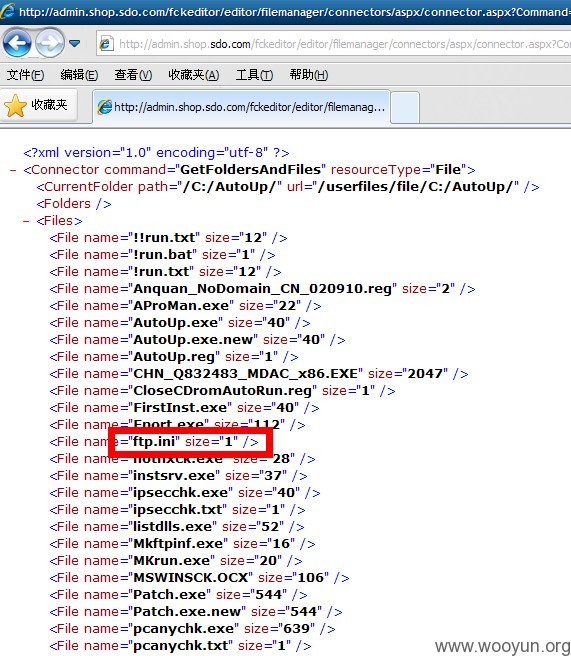Collapse the Files XML node
571x656 pixels.
pos(26,222)
